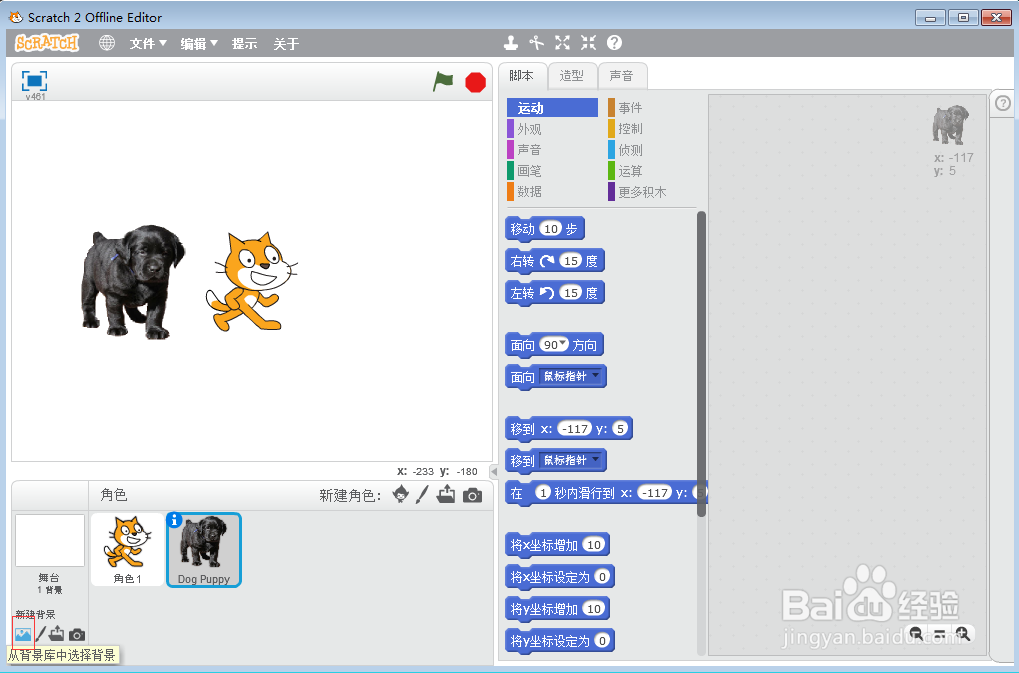Click value 0 in 将y坐标设定为 block

coord(602,641)
